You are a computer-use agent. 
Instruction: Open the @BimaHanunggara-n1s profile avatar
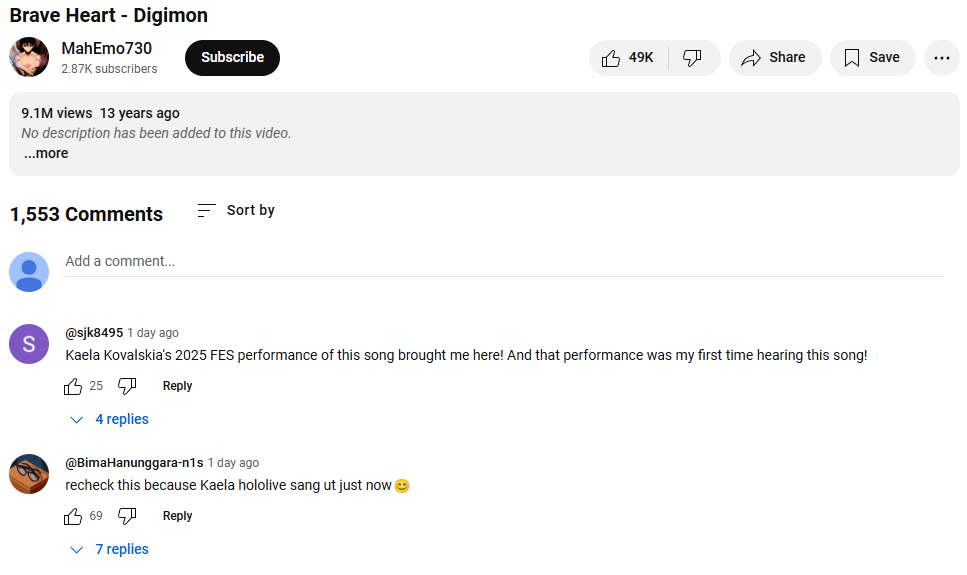(x=29, y=473)
